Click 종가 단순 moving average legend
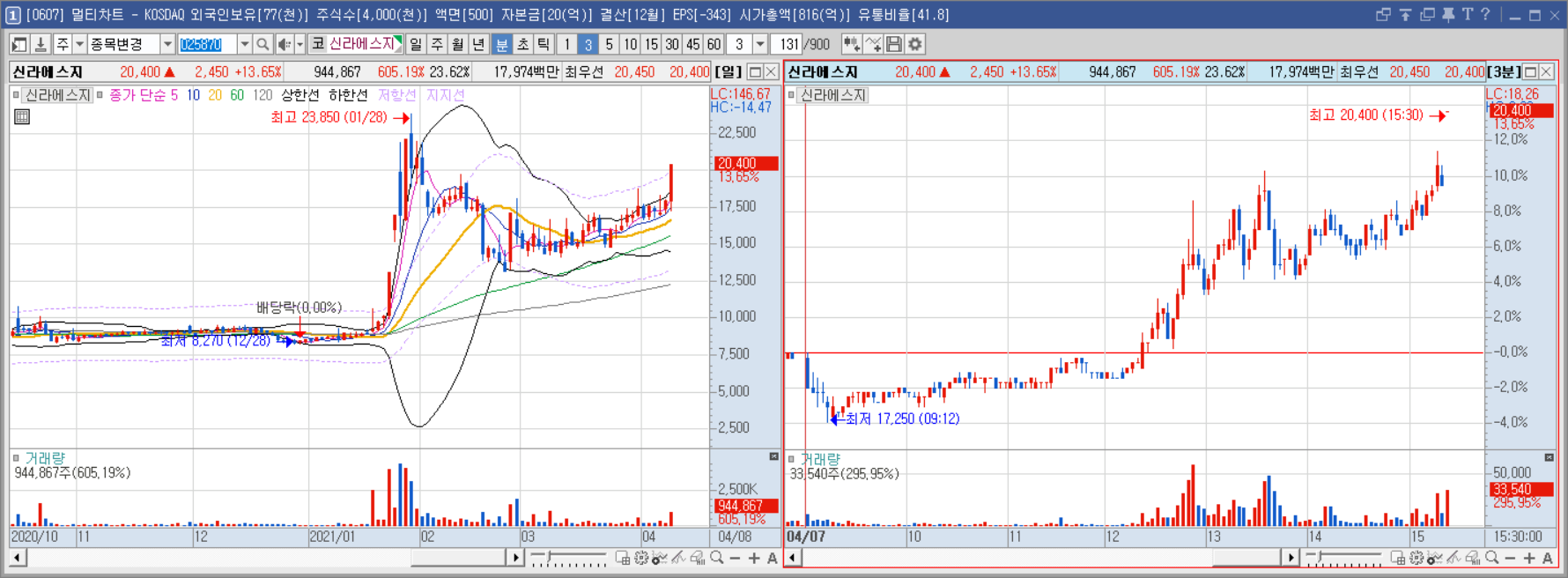The image size is (1568, 578). pos(137,95)
